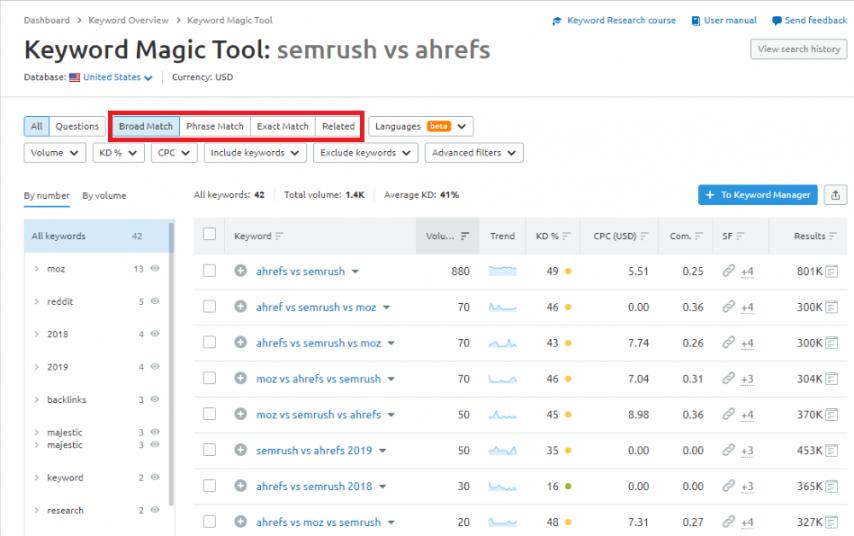Check the box for 'ahrefs vs semrush vs moz'

[209, 343]
